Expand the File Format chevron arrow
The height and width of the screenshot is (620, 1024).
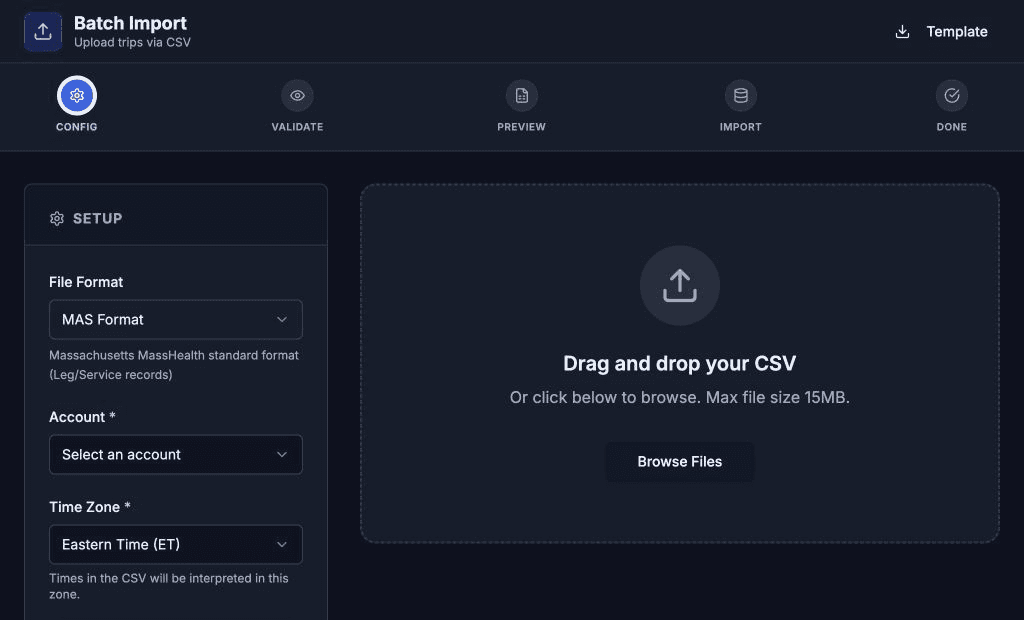(x=281, y=319)
